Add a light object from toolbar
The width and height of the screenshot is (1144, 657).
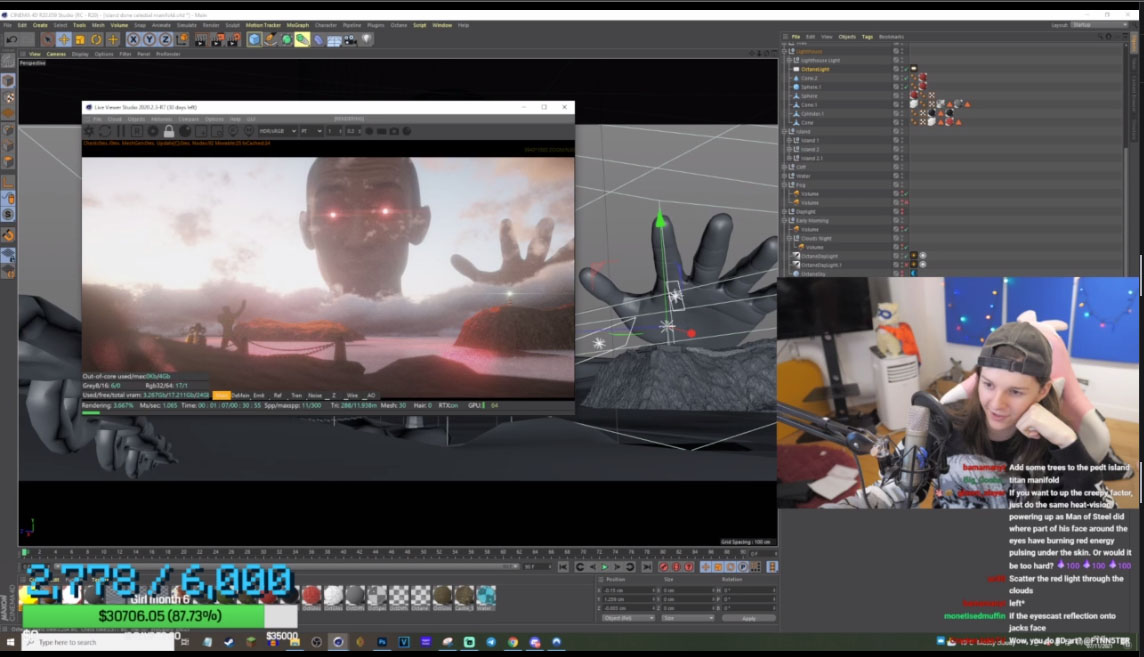[x=367, y=39]
